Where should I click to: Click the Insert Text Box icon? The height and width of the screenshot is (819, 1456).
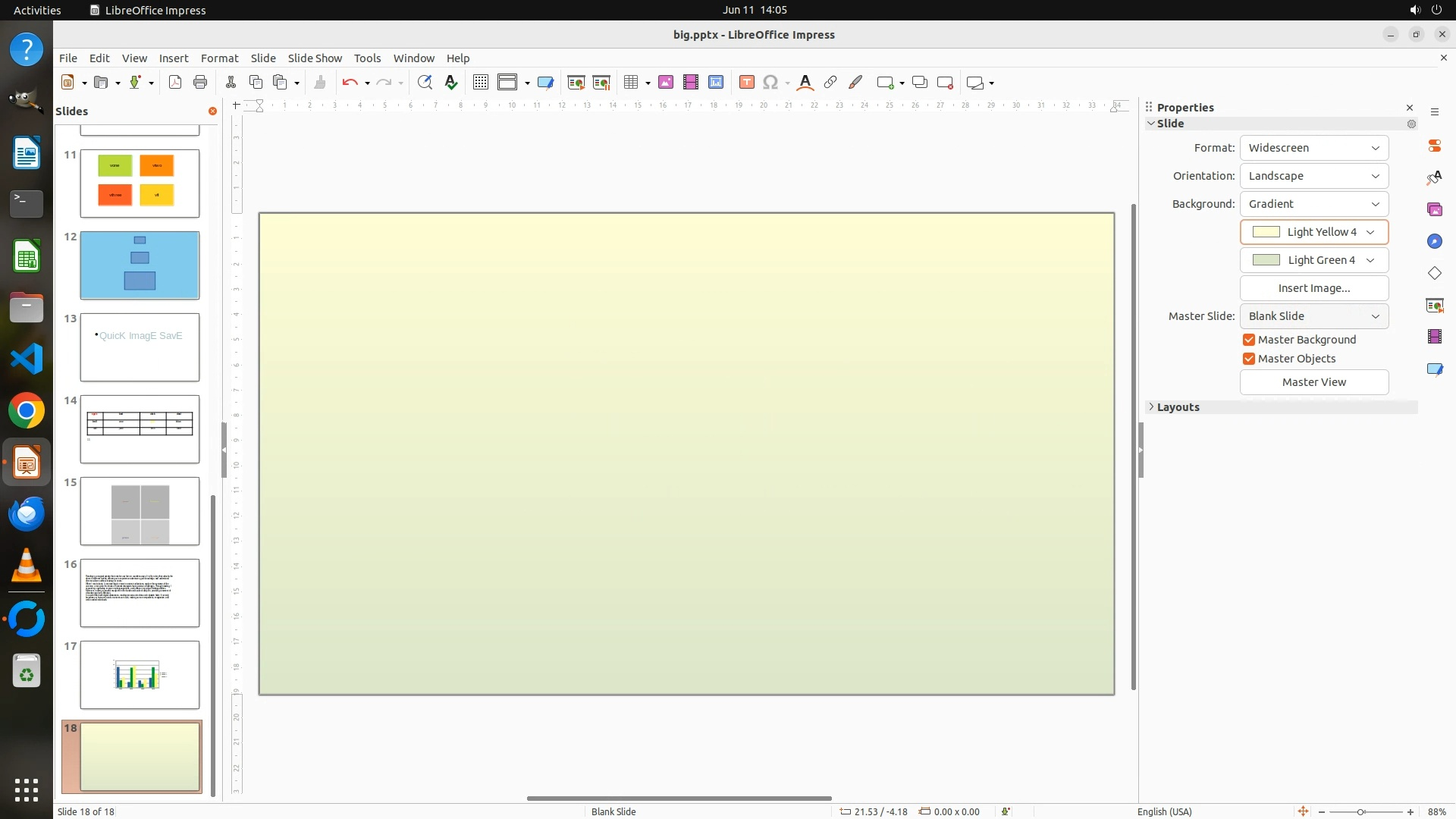tap(746, 83)
